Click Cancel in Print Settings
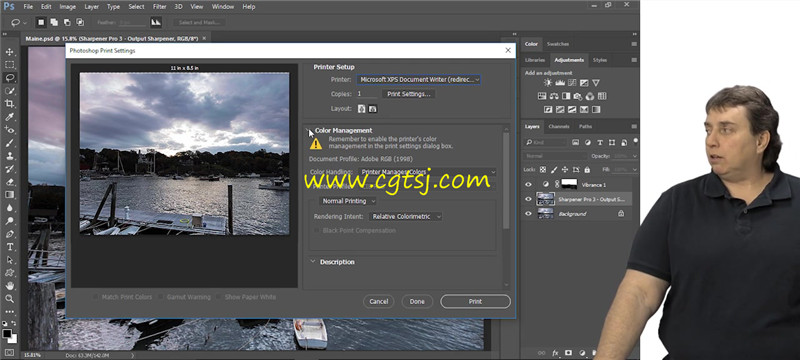Viewport: 800px width, 360px height. [x=379, y=301]
